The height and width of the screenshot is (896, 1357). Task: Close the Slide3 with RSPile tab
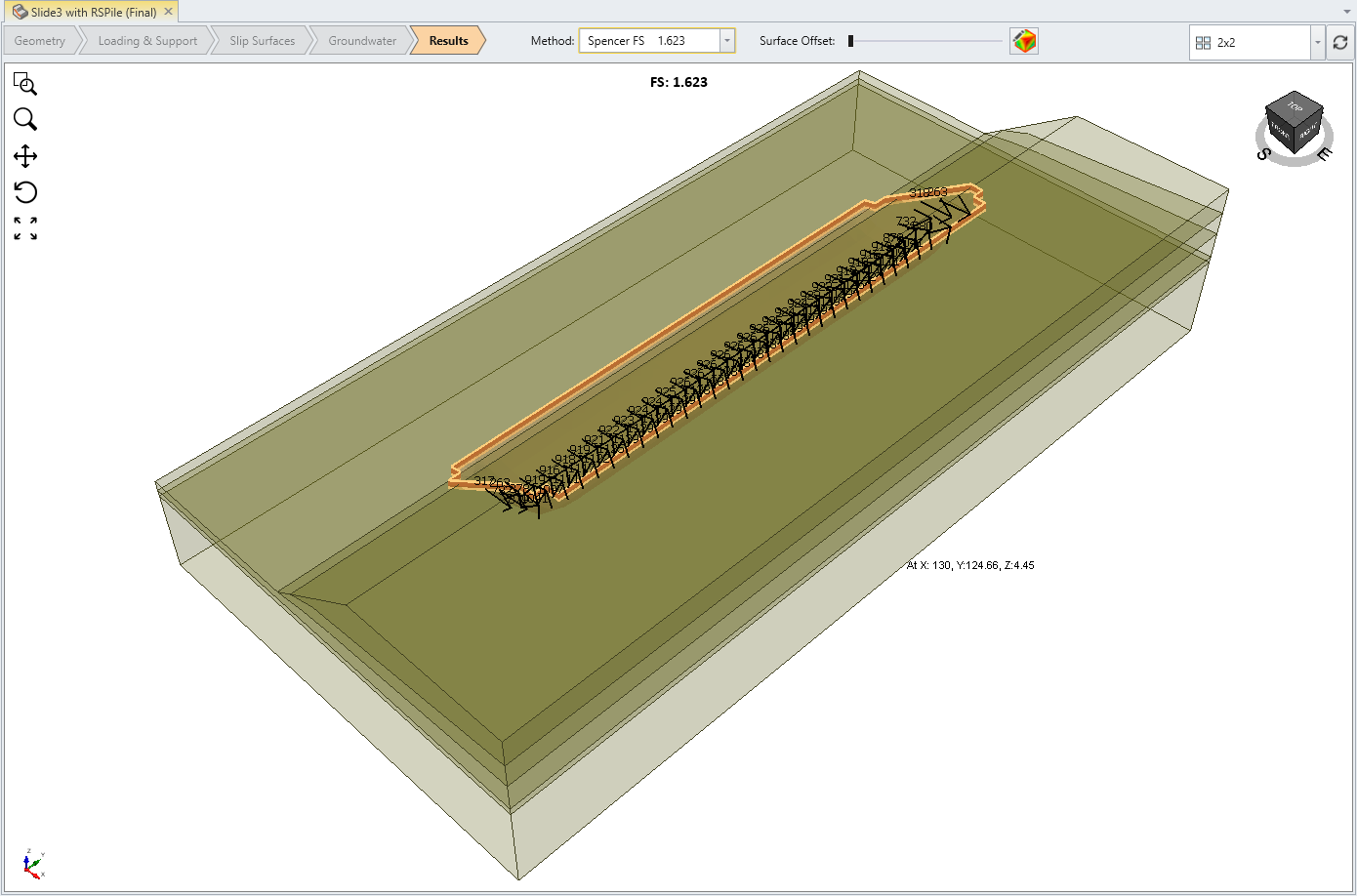(168, 12)
